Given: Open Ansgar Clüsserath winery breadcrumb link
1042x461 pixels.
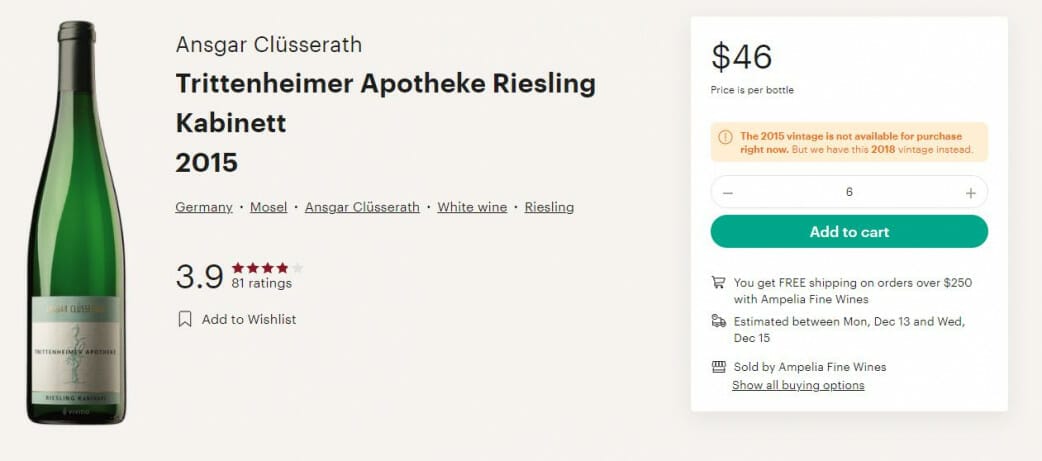Looking at the screenshot, I should [x=362, y=207].
